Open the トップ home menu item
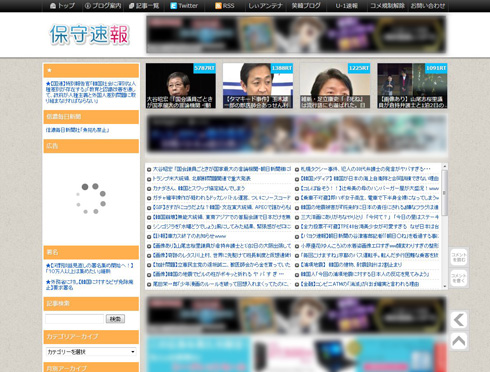Screen dimensions: 490x372 click(x=62, y=6)
